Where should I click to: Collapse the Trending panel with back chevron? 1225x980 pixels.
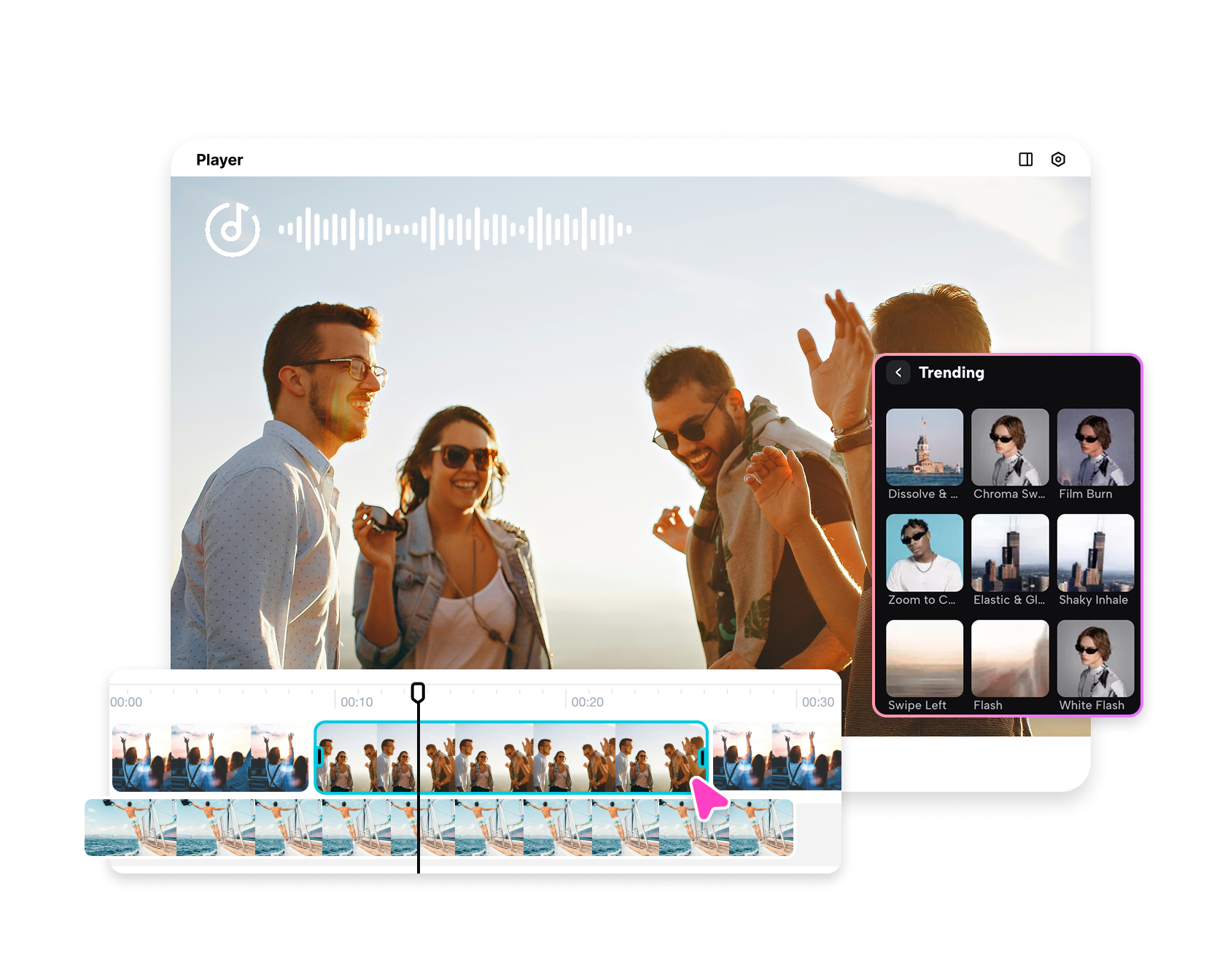pos(898,372)
